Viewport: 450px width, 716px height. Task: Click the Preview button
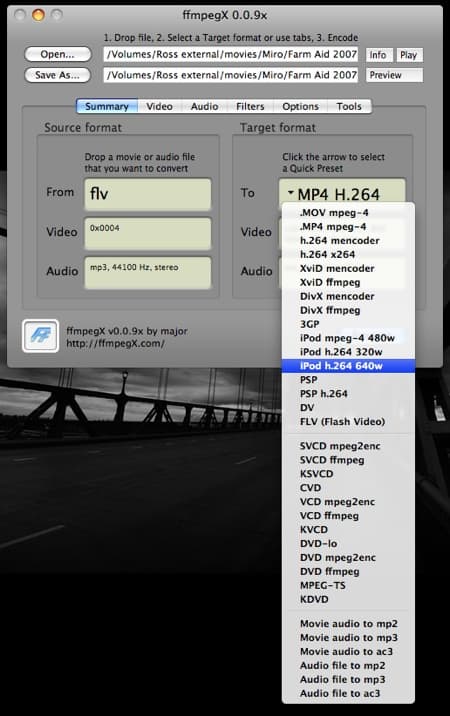pyautogui.click(x=394, y=75)
